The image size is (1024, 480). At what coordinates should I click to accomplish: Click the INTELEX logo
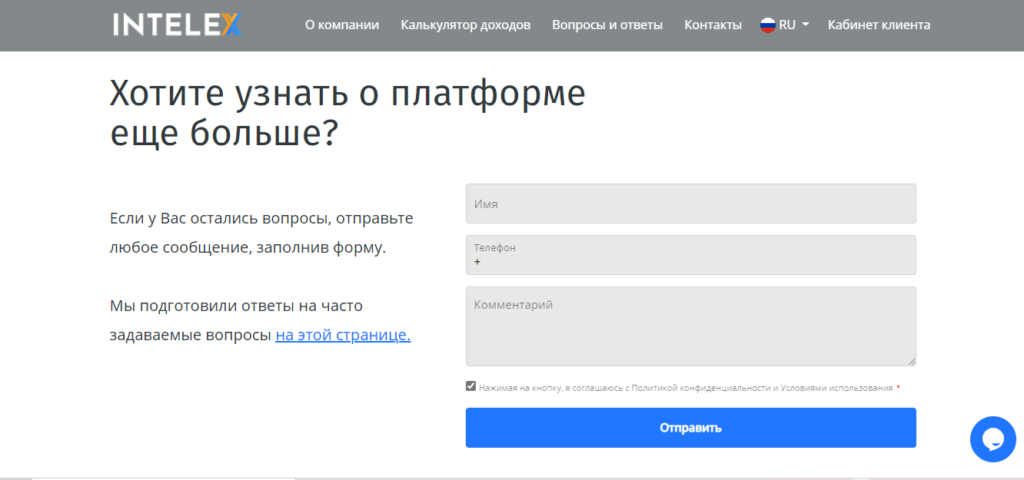[x=177, y=25]
